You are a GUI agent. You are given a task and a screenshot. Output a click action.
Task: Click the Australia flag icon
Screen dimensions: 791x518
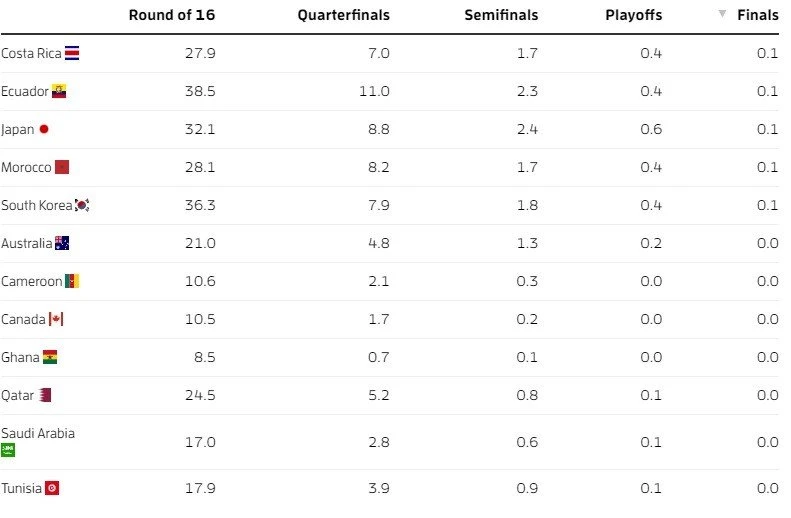[62, 243]
